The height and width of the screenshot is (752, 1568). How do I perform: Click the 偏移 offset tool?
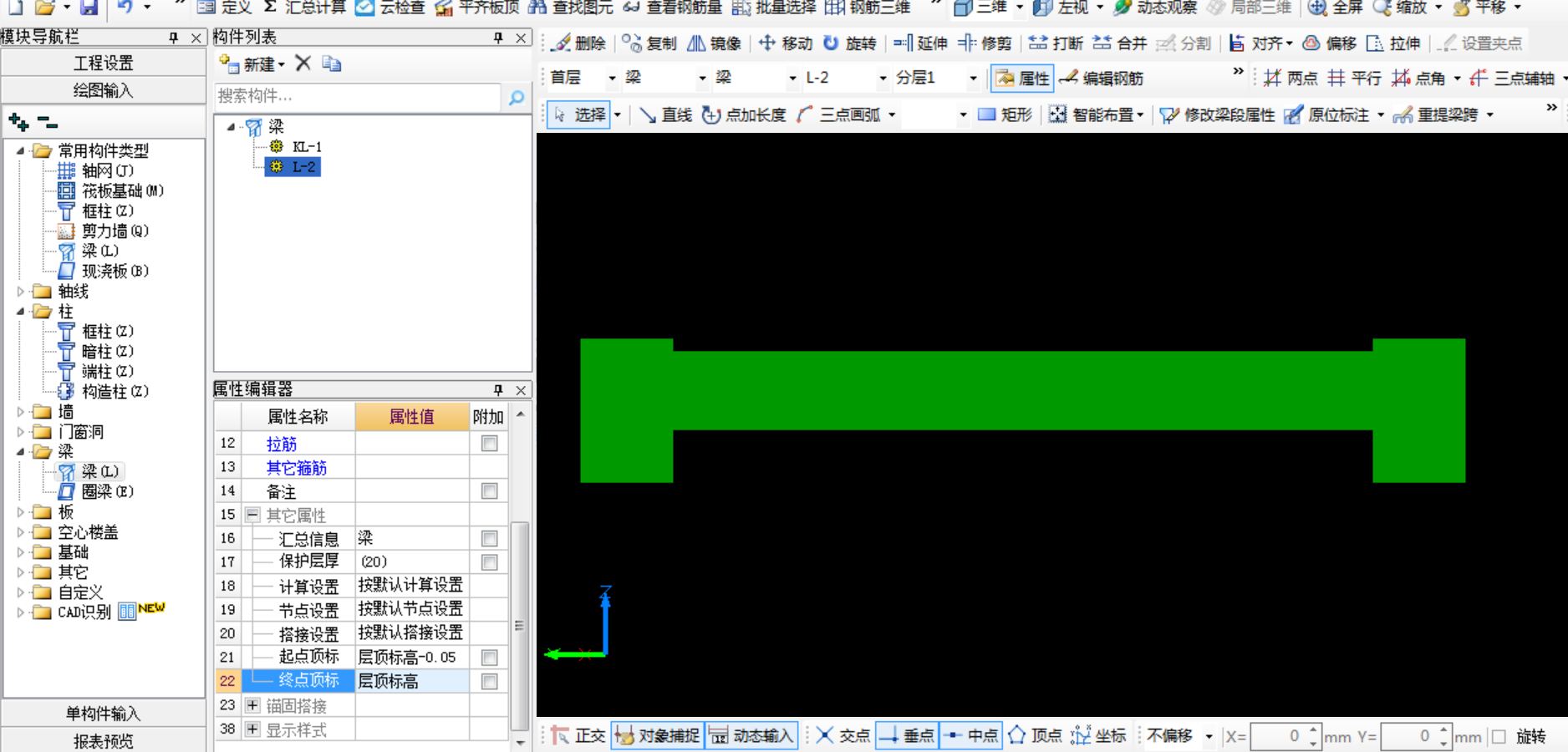tap(1330, 43)
